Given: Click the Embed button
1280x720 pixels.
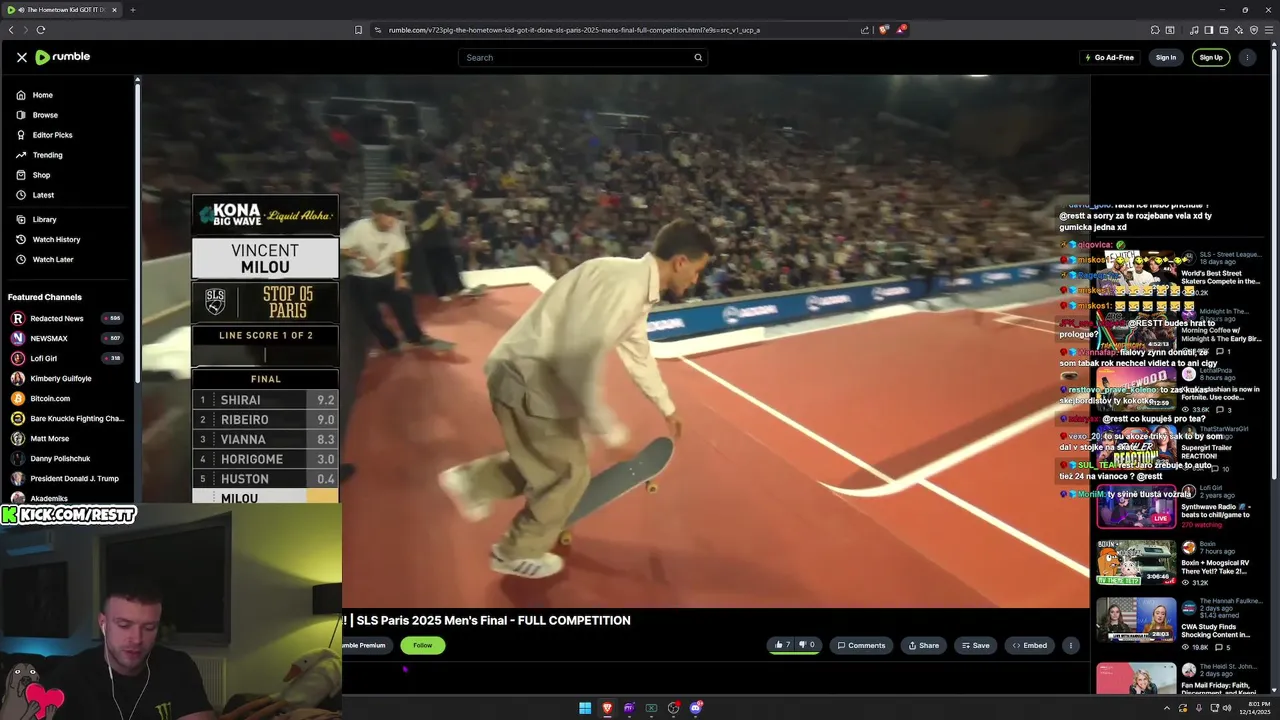Looking at the screenshot, I should tap(1029, 645).
